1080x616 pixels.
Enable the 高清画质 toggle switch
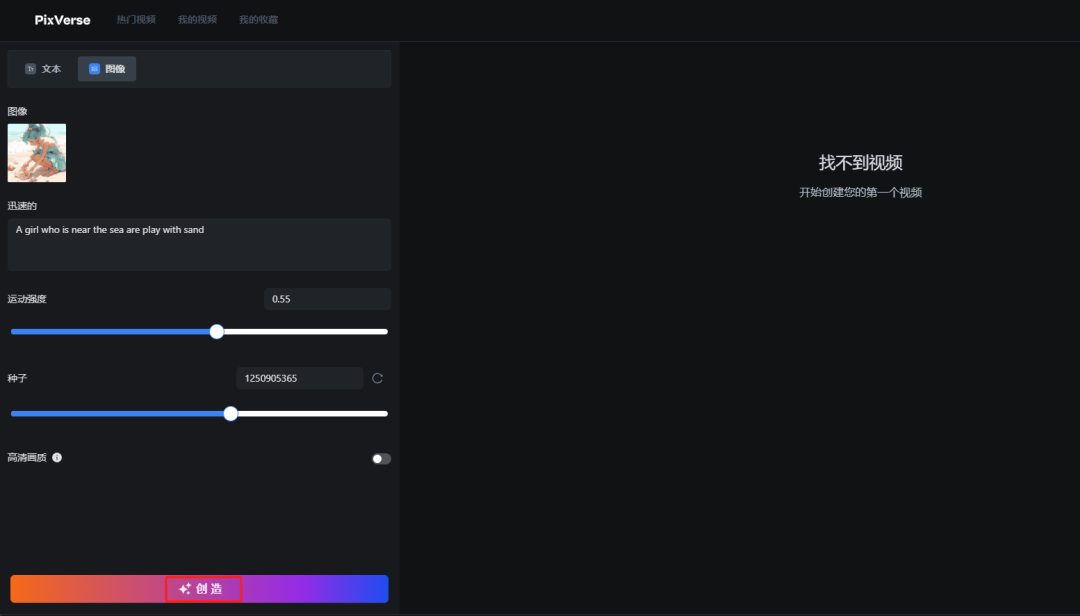click(x=380, y=457)
